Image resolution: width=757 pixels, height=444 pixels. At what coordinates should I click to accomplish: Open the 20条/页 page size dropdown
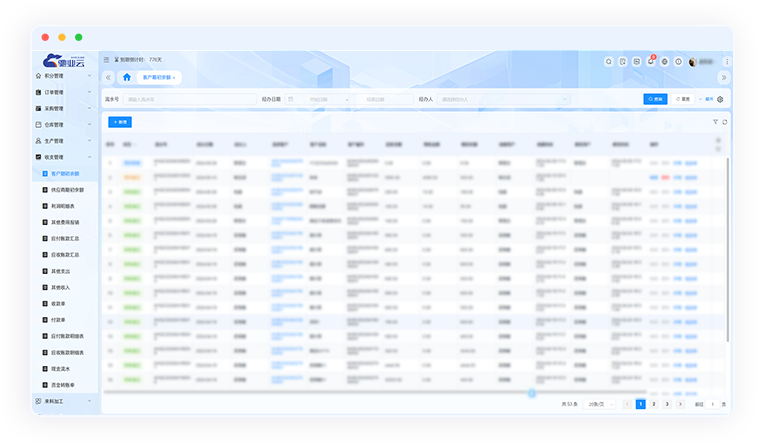point(599,404)
